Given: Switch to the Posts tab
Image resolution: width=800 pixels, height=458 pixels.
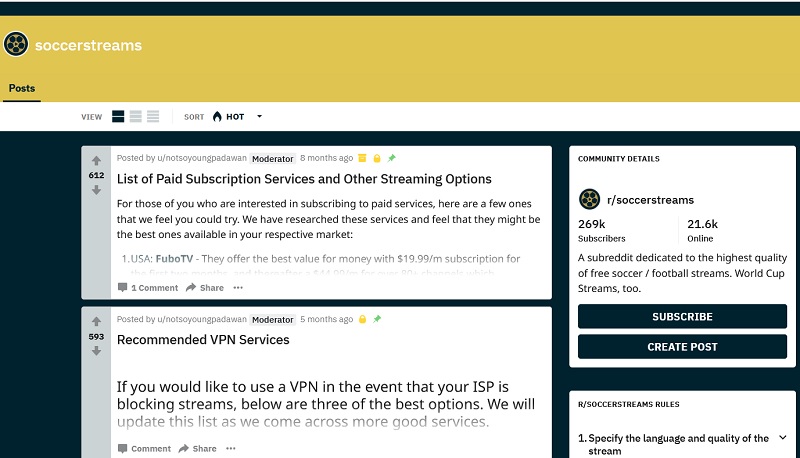Looking at the screenshot, I should 22,88.
